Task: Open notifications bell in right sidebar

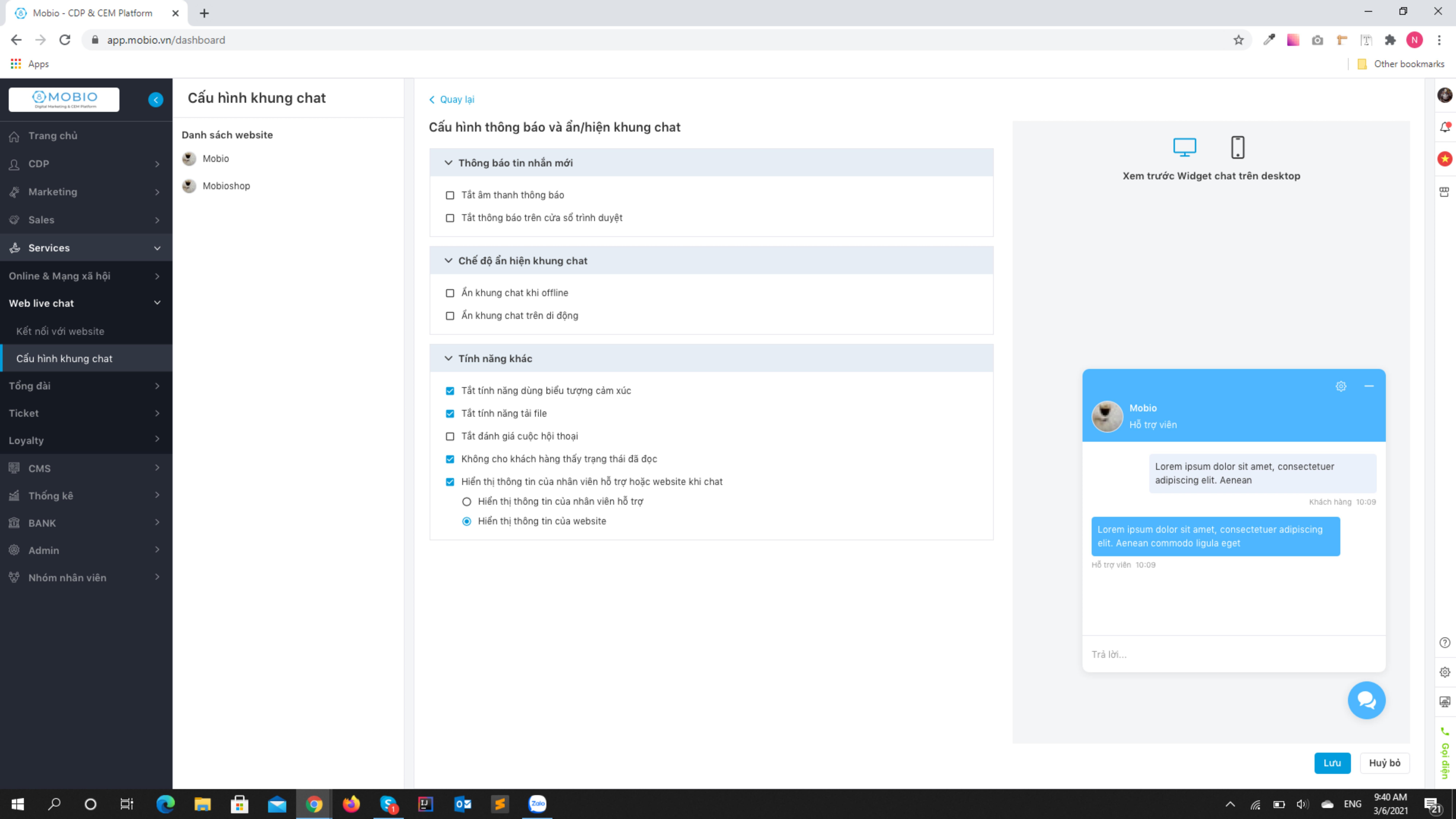Action: point(1445,127)
